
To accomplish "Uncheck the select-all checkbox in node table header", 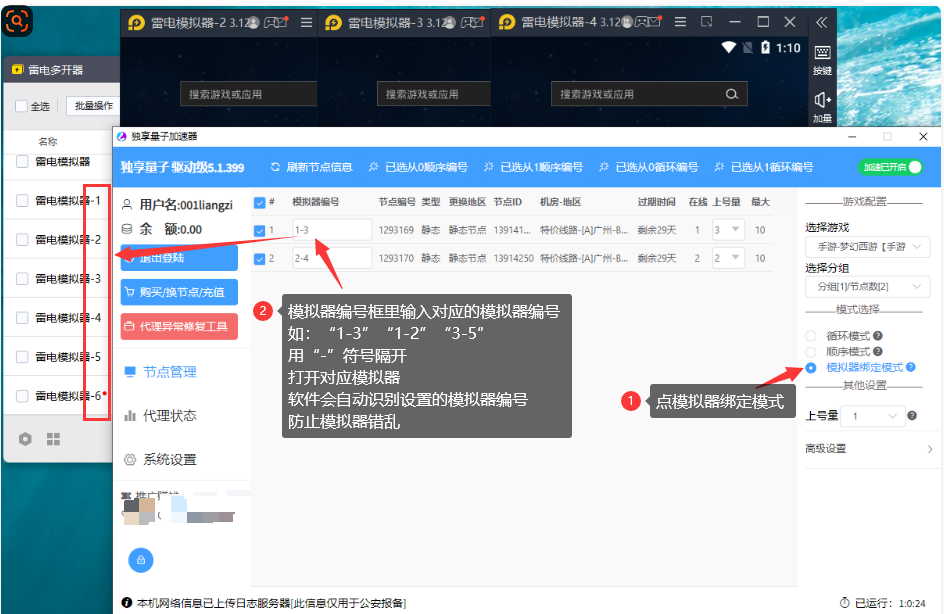I will (259, 202).
